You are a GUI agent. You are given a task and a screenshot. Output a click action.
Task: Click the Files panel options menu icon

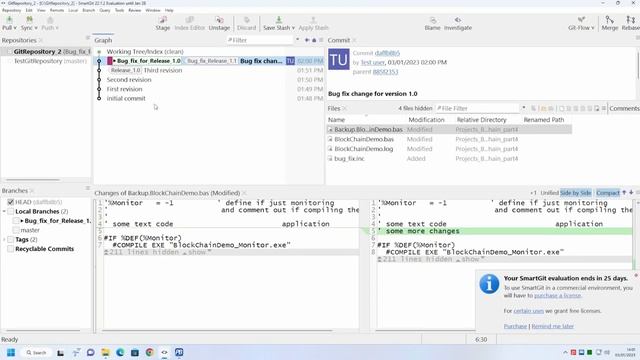click(x=603, y=108)
